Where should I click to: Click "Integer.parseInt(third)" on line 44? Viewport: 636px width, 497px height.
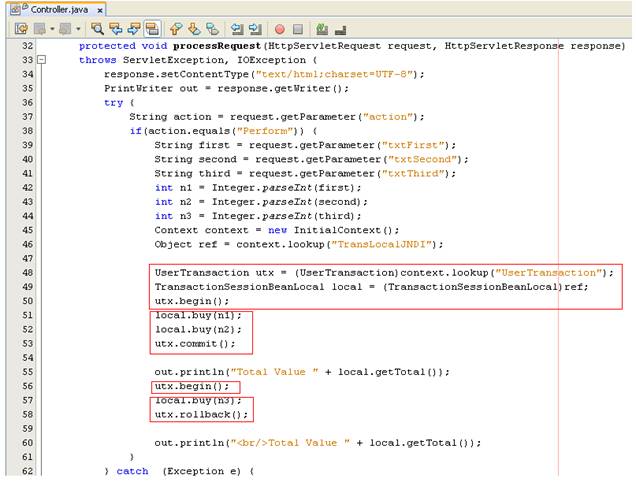(x=283, y=216)
